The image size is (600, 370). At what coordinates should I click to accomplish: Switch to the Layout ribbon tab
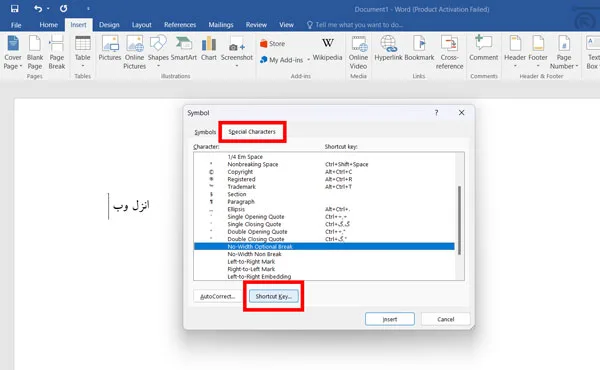point(142,25)
